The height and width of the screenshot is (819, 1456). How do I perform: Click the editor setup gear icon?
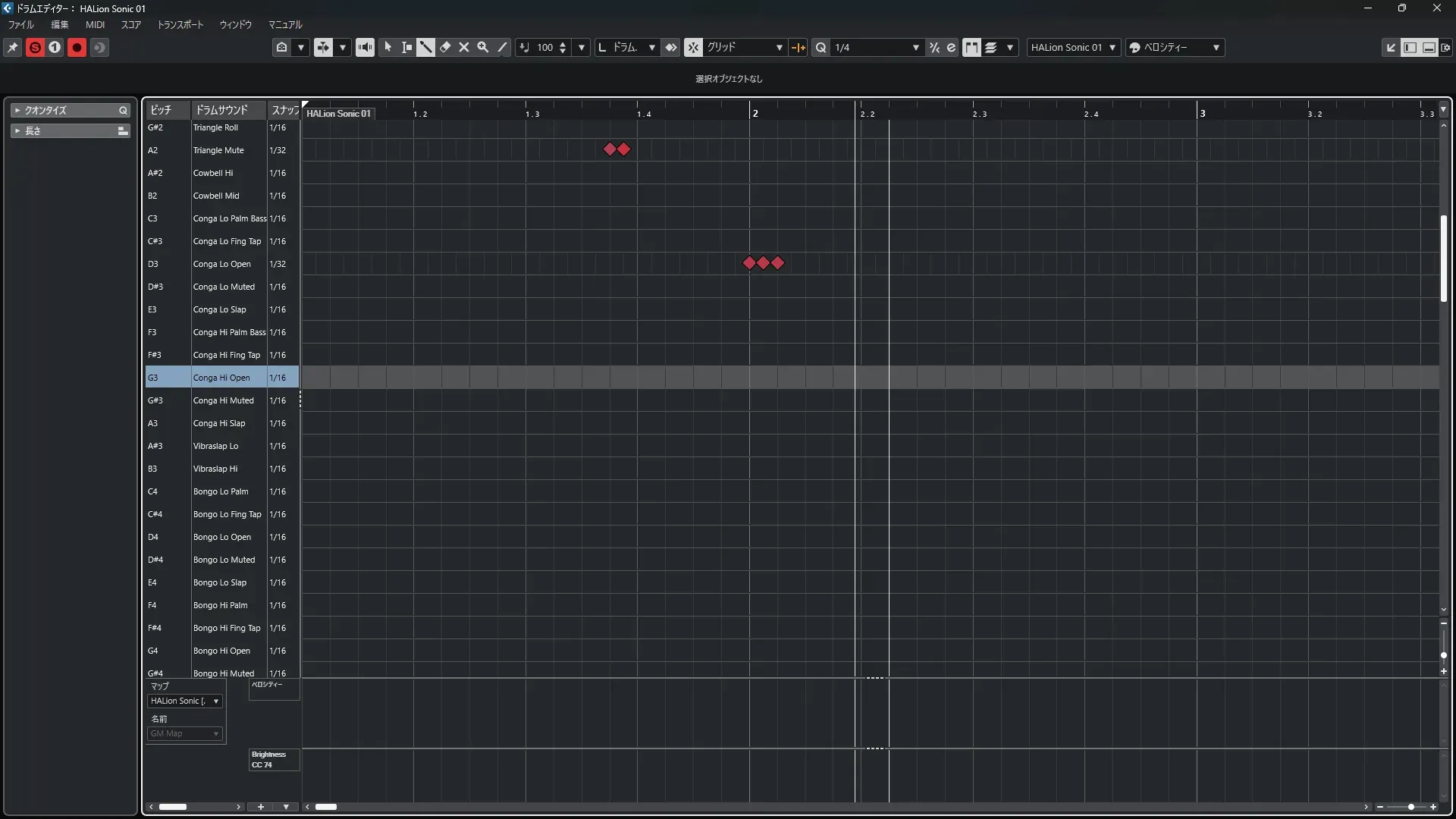pyautogui.click(x=1445, y=48)
